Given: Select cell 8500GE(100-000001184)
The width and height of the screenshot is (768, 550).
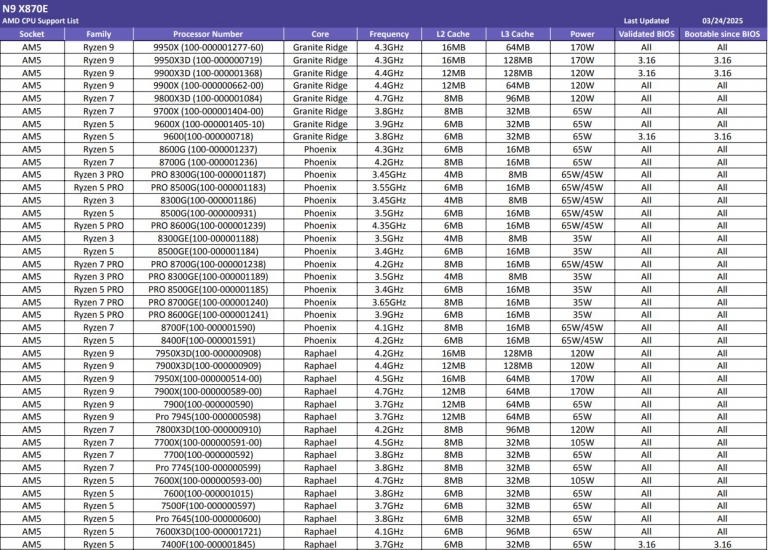Looking at the screenshot, I should click(208, 251).
